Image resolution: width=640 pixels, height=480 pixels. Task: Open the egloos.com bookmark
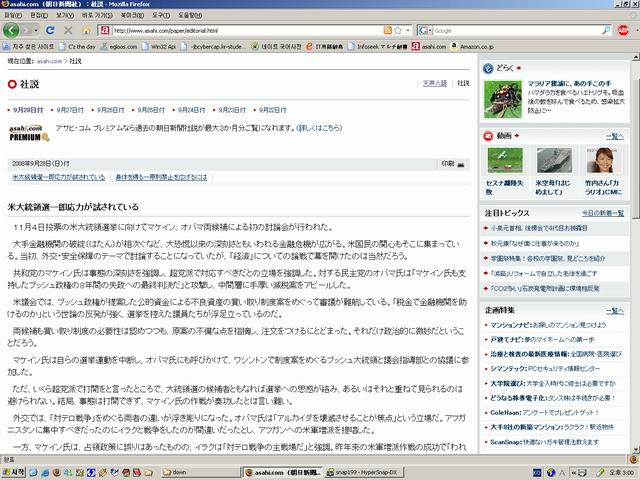[x=119, y=47]
